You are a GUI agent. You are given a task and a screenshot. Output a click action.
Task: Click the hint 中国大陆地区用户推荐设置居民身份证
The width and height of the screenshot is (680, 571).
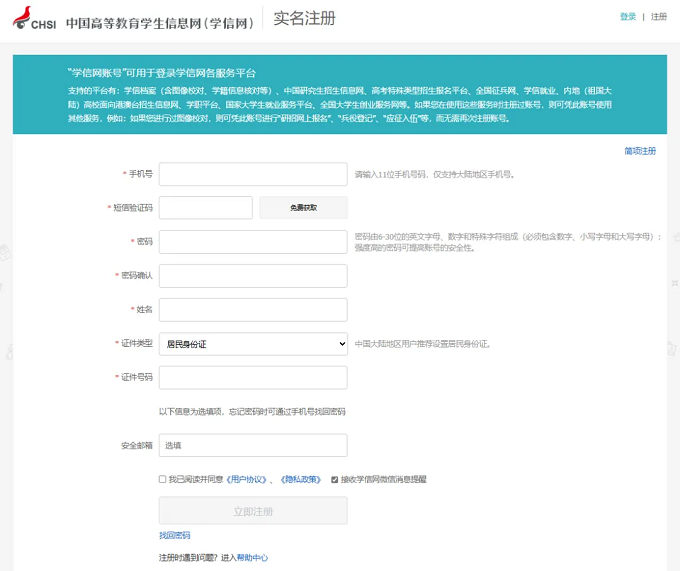pos(423,344)
